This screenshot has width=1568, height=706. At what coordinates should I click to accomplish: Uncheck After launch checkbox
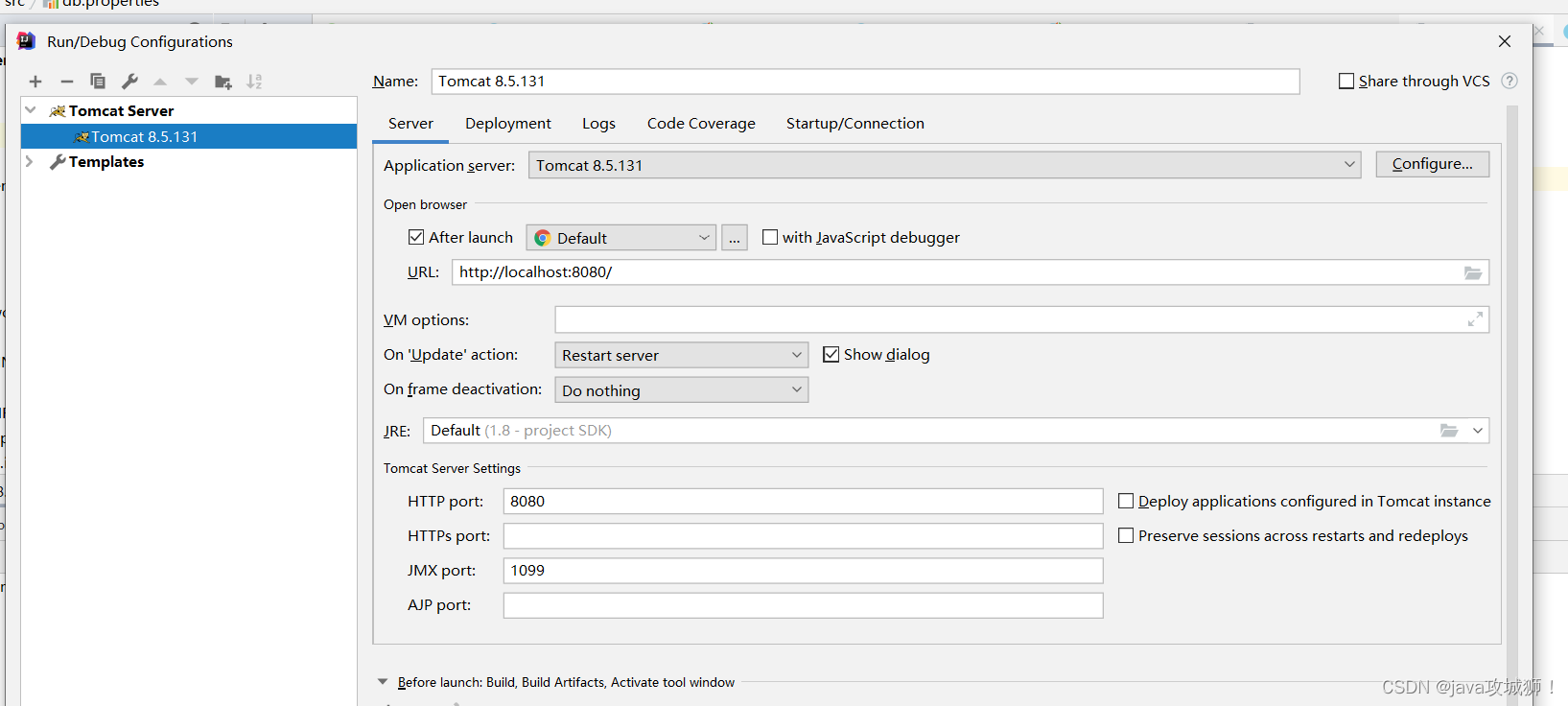416,237
